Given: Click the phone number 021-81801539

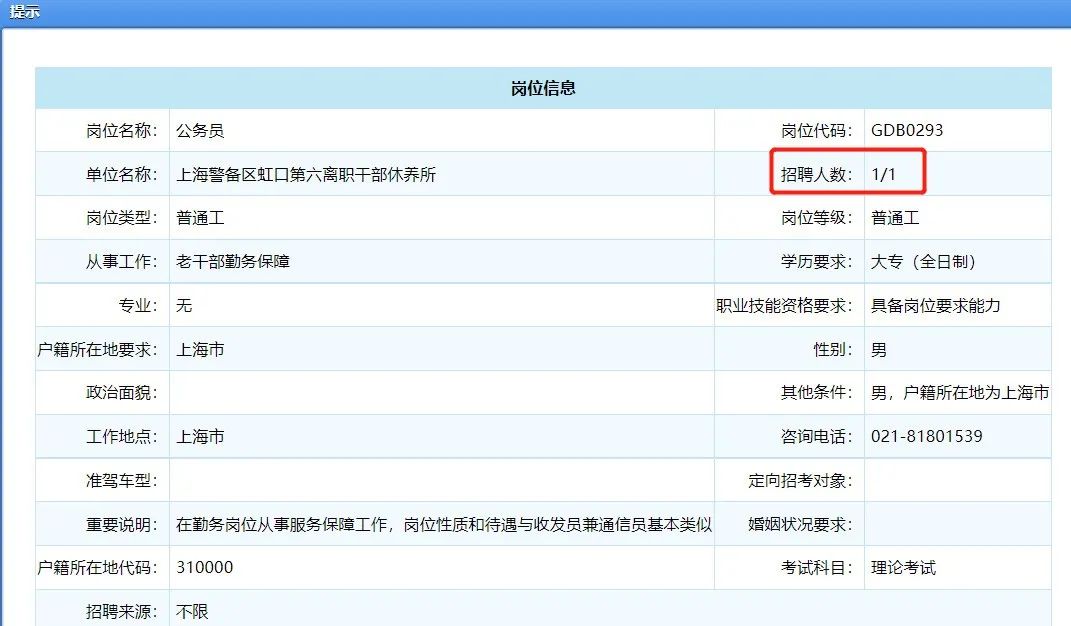Looking at the screenshot, I should coord(927,436).
